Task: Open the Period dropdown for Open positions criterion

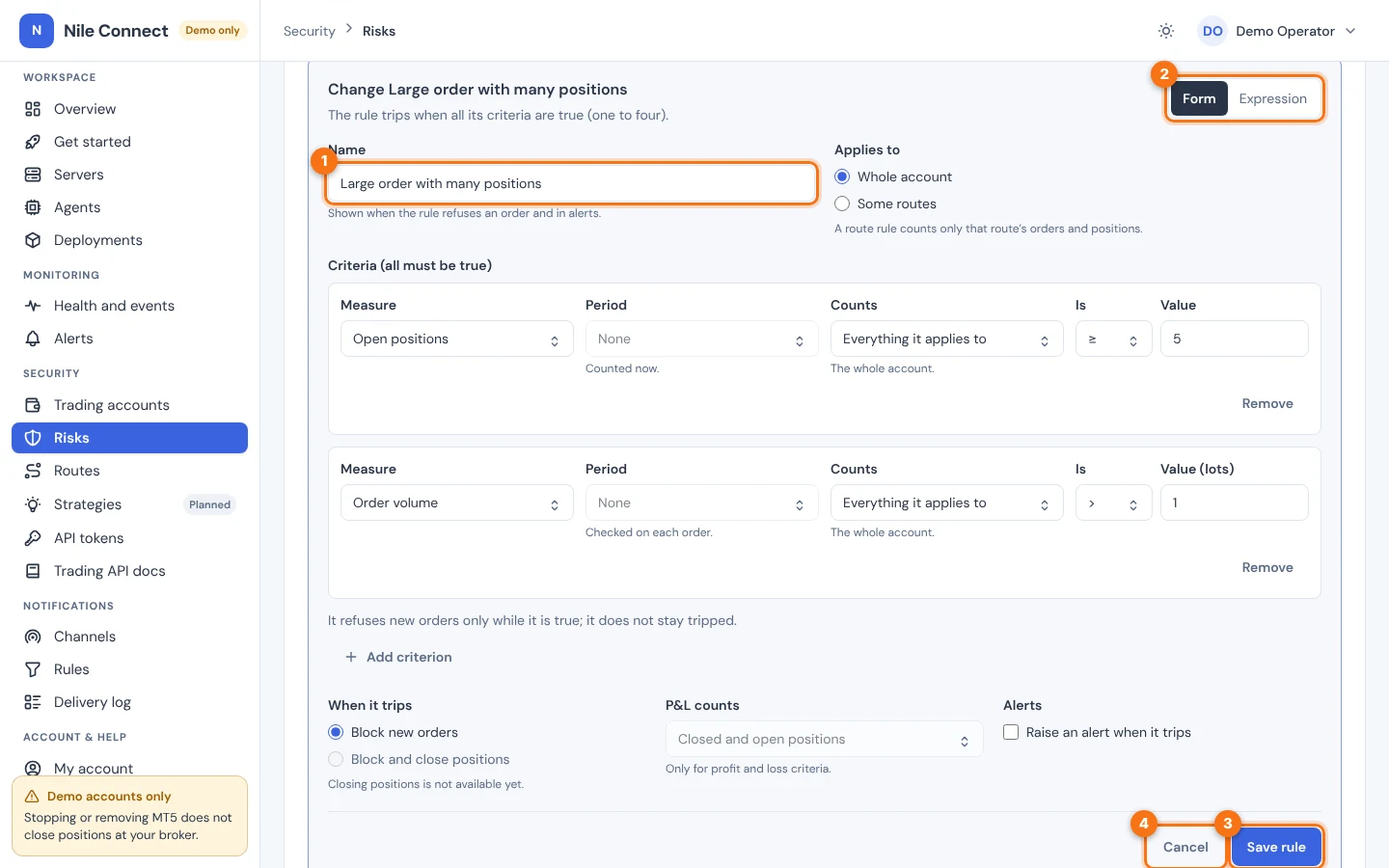Action: [702, 339]
